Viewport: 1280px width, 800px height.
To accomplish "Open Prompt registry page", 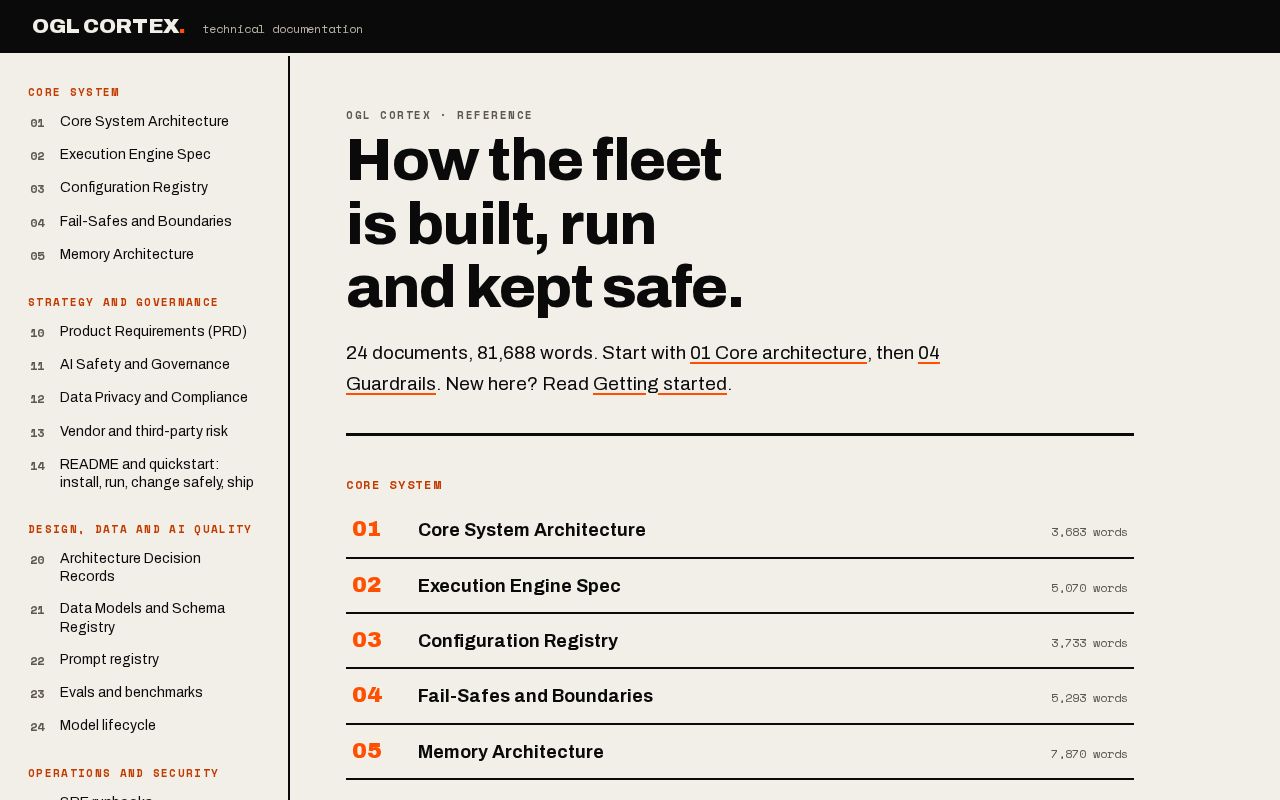I will click(x=142, y=660).
